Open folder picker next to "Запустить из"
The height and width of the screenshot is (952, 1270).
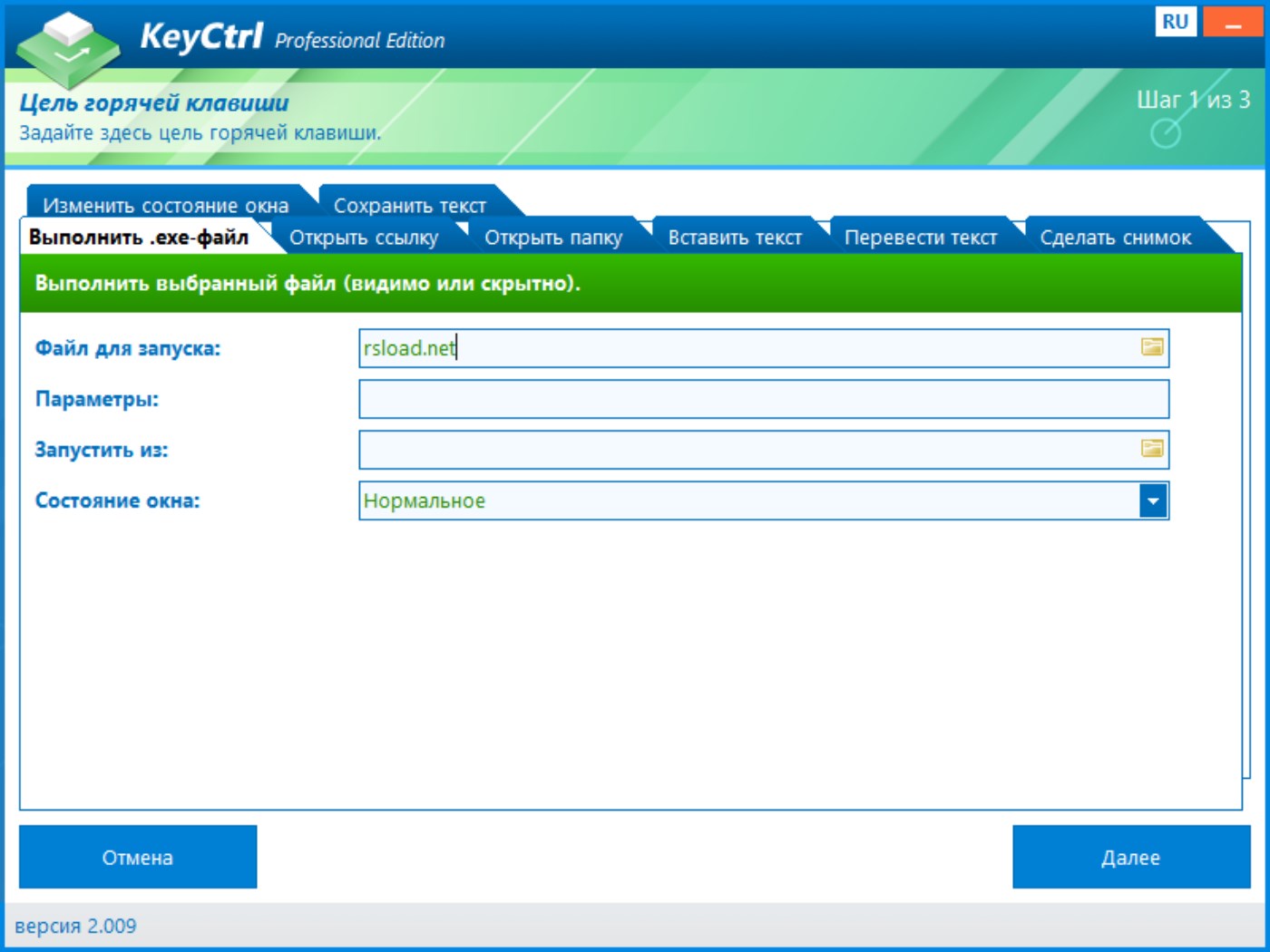(1150, 450)
